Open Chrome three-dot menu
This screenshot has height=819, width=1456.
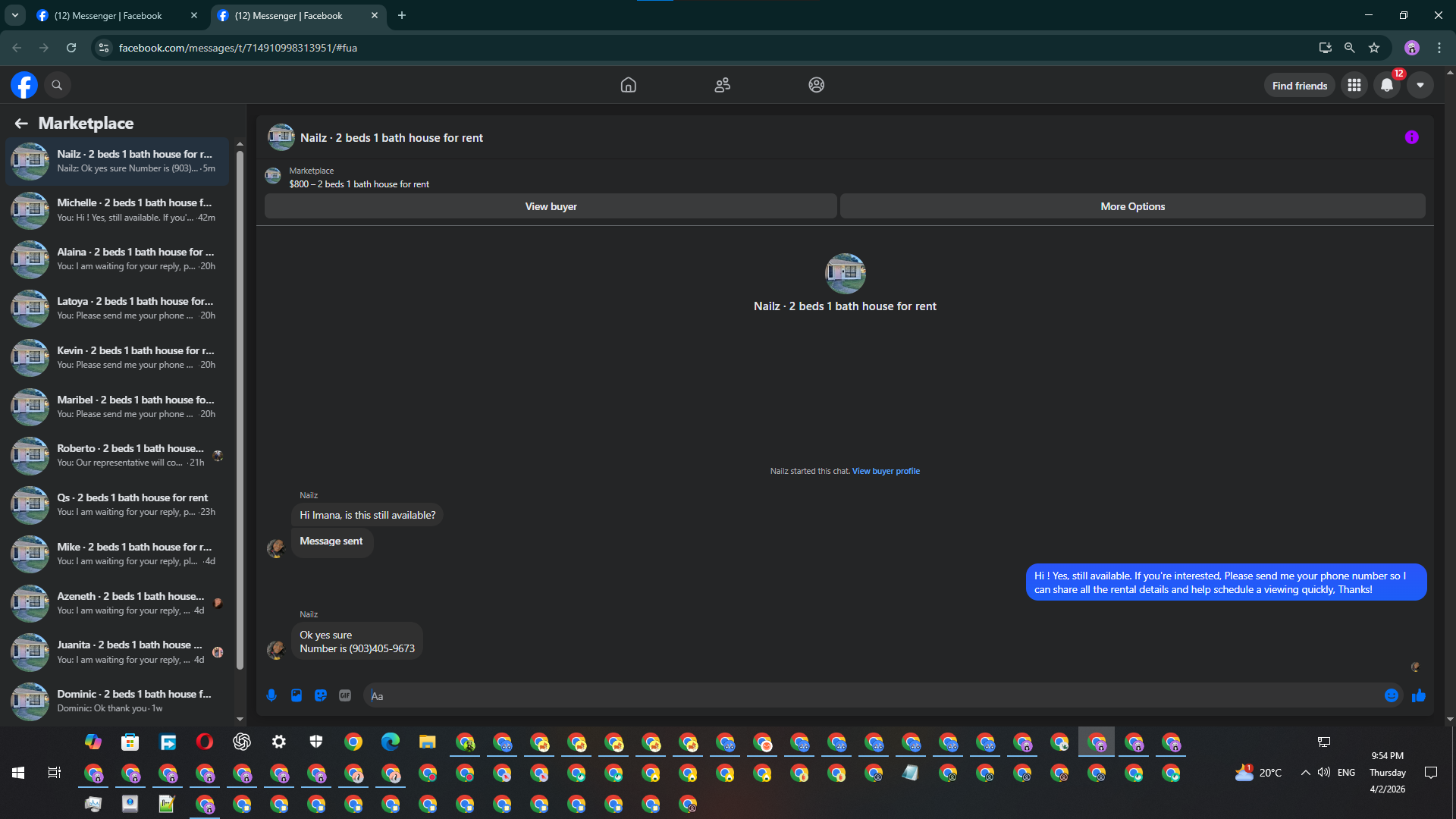tap(1439, 48)
